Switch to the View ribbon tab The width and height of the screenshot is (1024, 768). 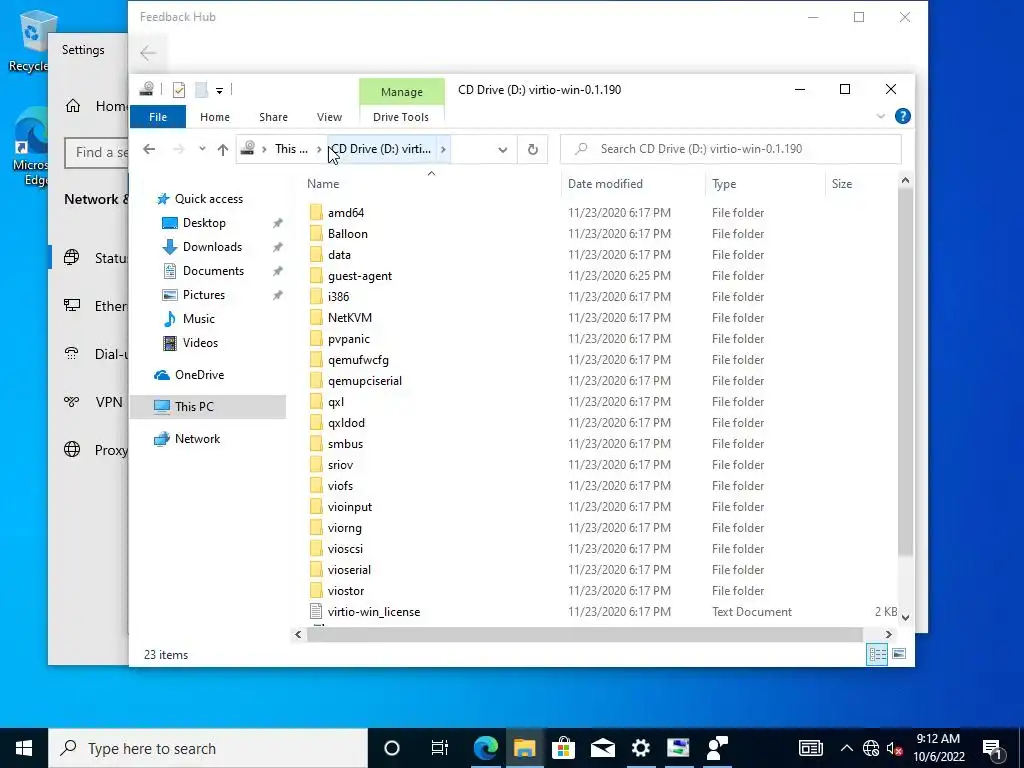click(329, 117)
